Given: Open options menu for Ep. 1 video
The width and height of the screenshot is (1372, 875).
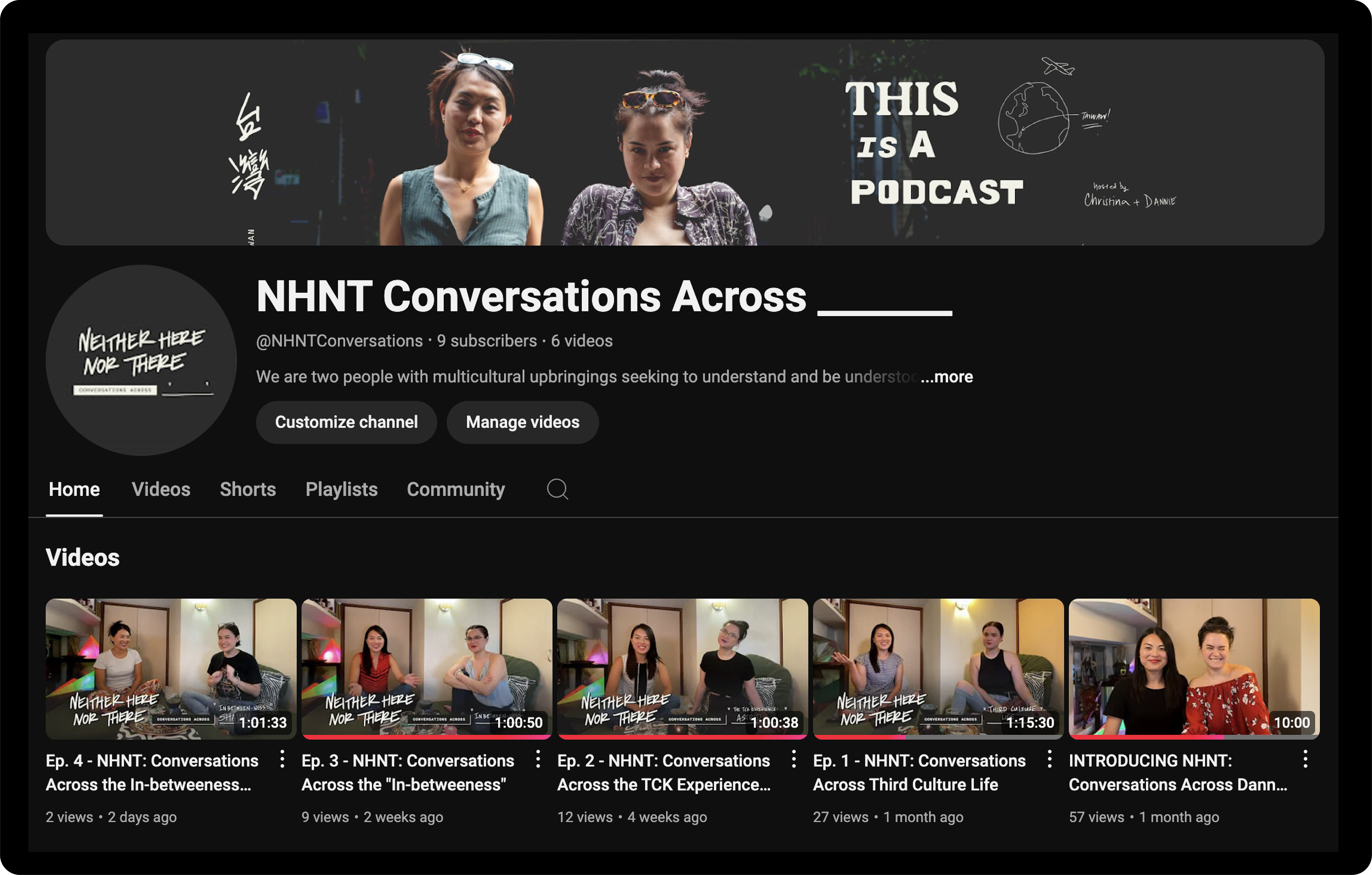Looking at the screenshot, I should click(1049, 759).
